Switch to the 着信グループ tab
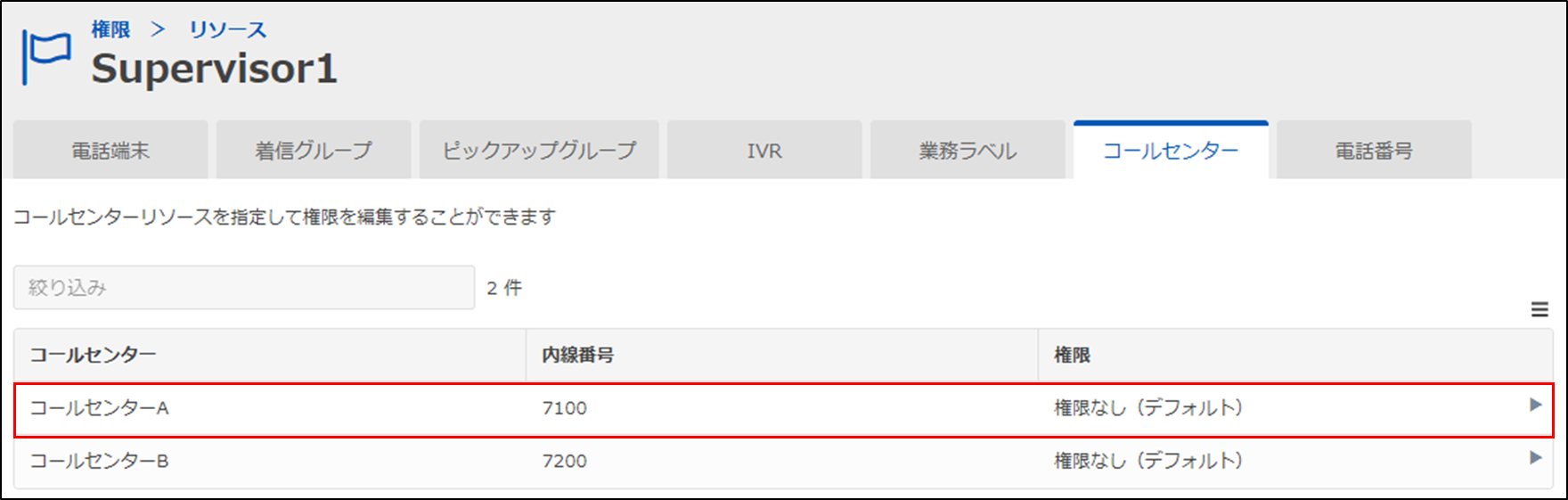The image size is (1568, 500). tap(314, 151)
